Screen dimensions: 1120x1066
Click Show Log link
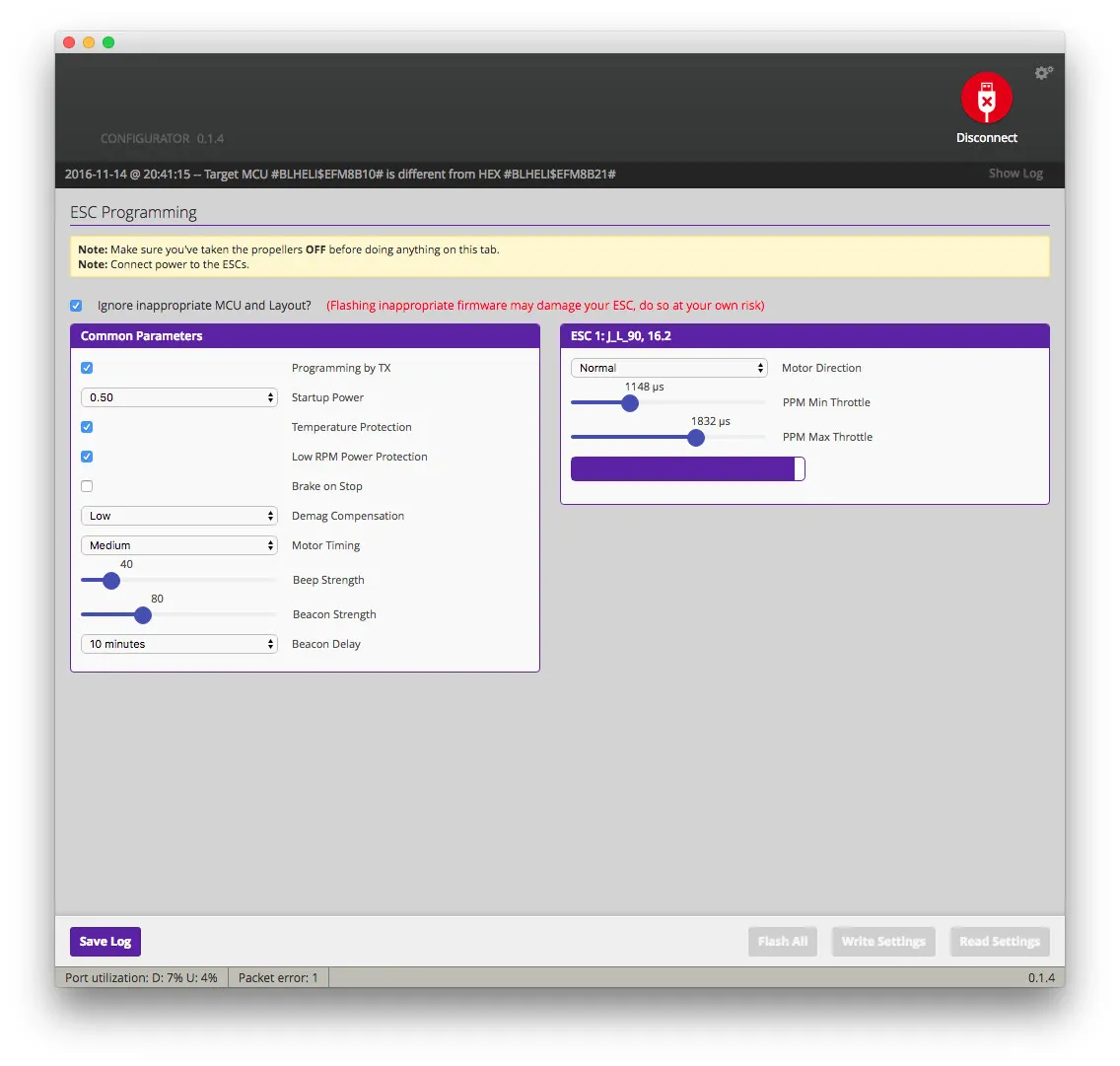click(1015, 174)
